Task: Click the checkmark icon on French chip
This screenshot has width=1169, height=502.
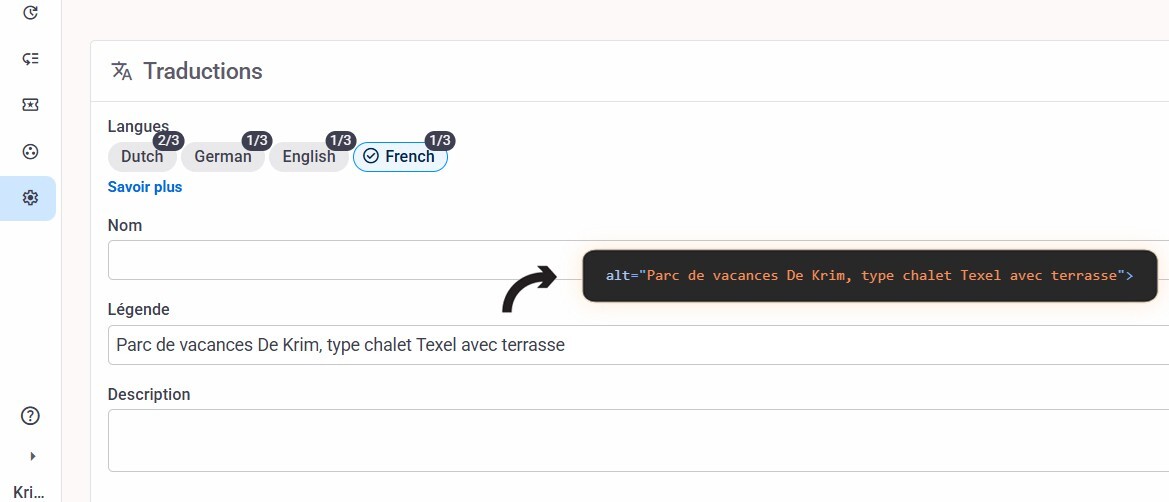Action: click(x=371, y=156)
